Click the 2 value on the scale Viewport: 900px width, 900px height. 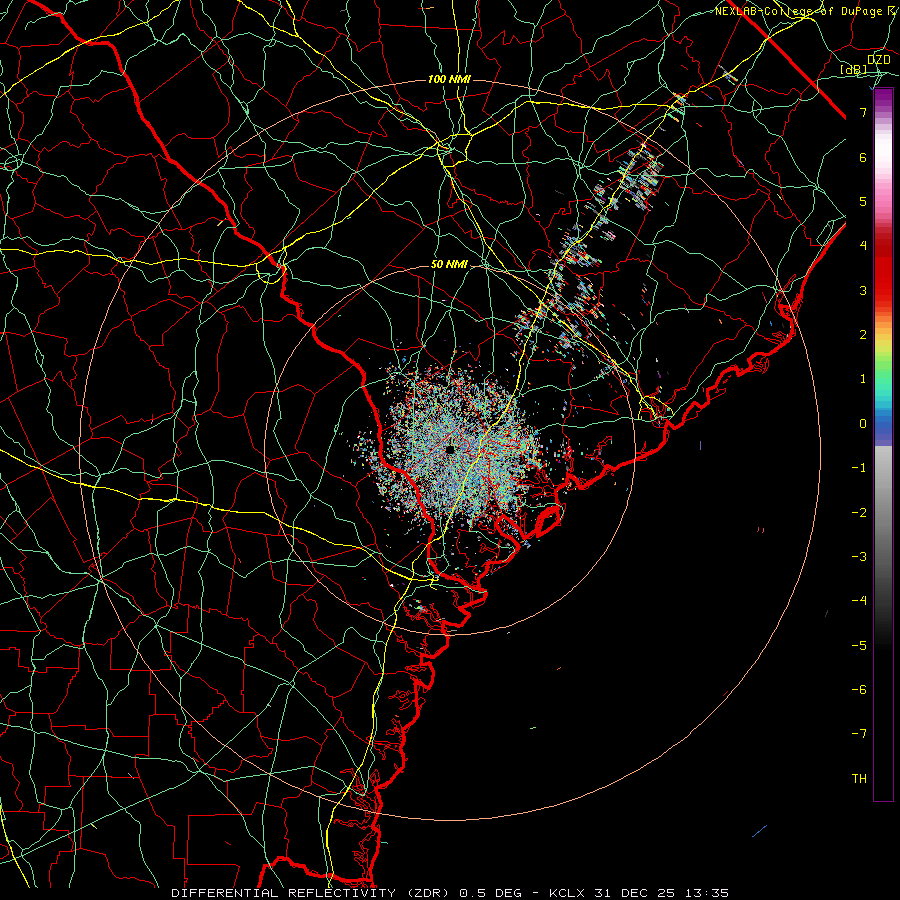[863, 335]
